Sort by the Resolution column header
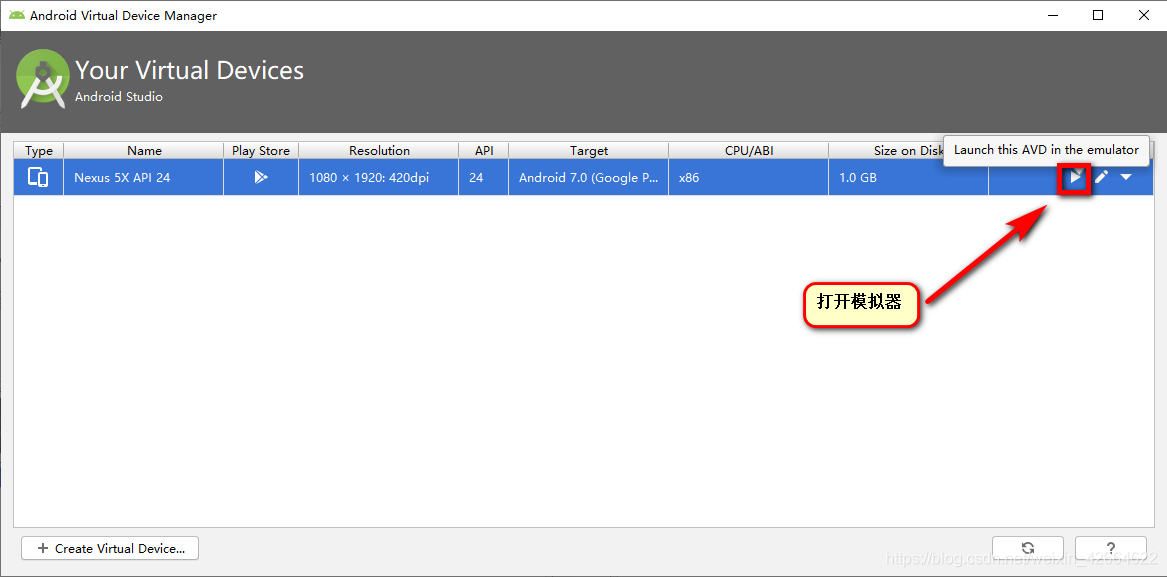The height and width of the screenshot is (577, 1167). [x=379, y=150]
